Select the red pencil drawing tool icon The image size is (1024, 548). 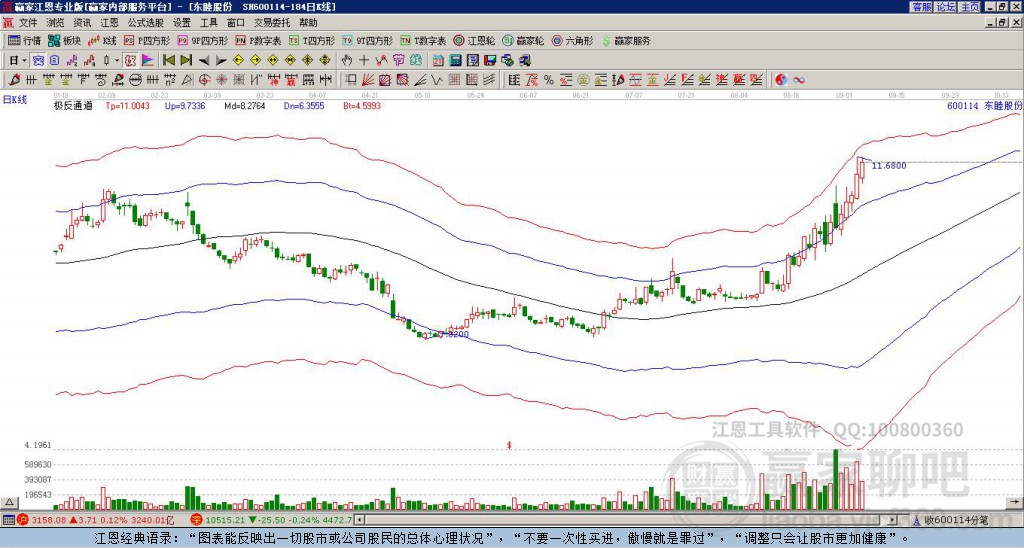tap(14, 80)
